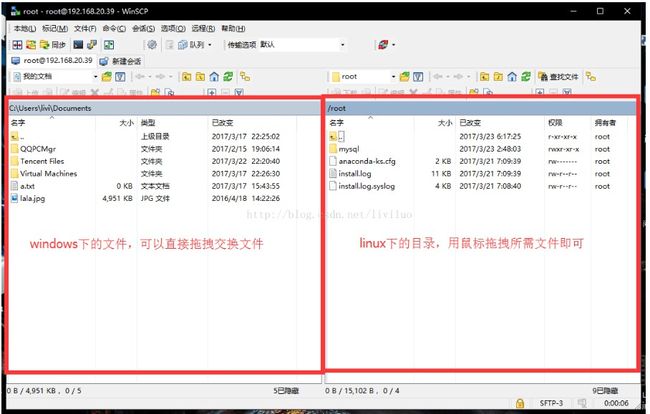Open the 本地(L) menu
The width and height of the screenshot is (650, 414).
[24, 29]
